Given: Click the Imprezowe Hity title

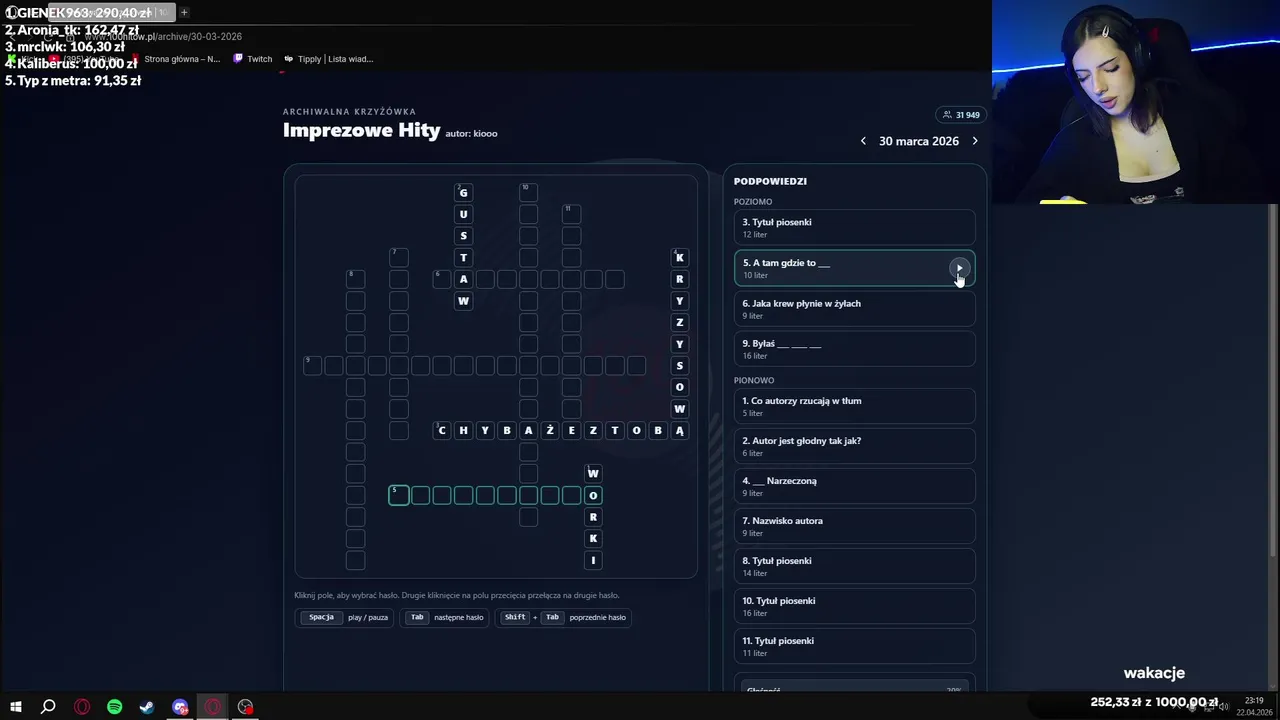Looking at the screenshot, I should (361, 130).
